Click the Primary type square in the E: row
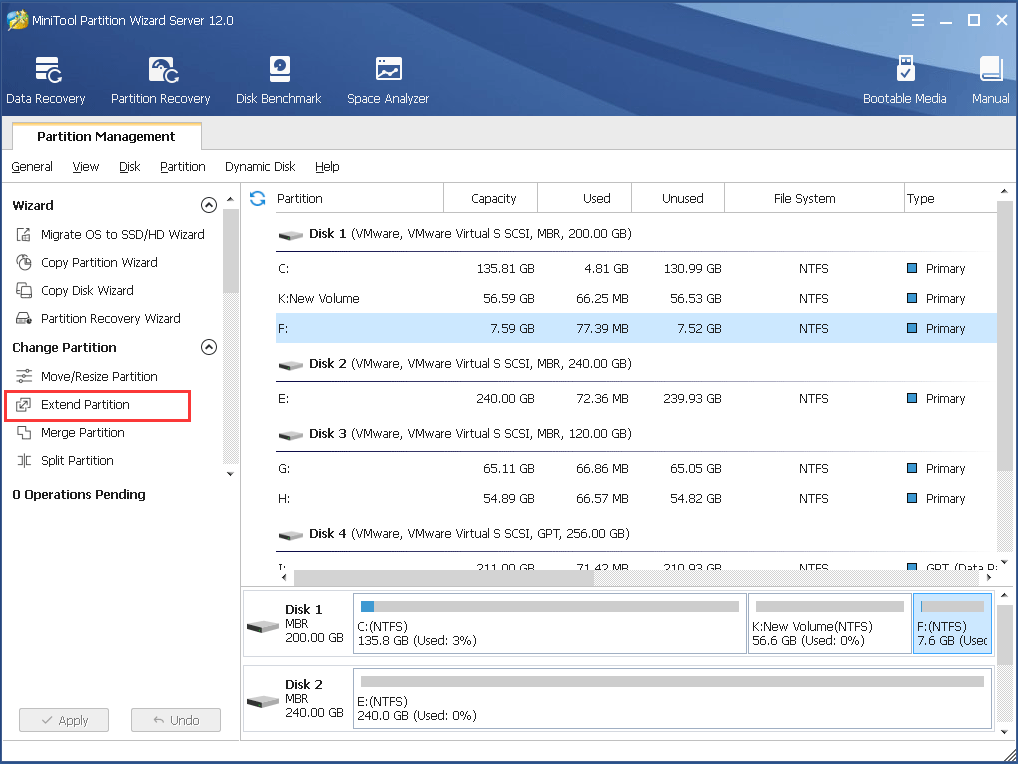1018x764 pixels. pos(912,398)
